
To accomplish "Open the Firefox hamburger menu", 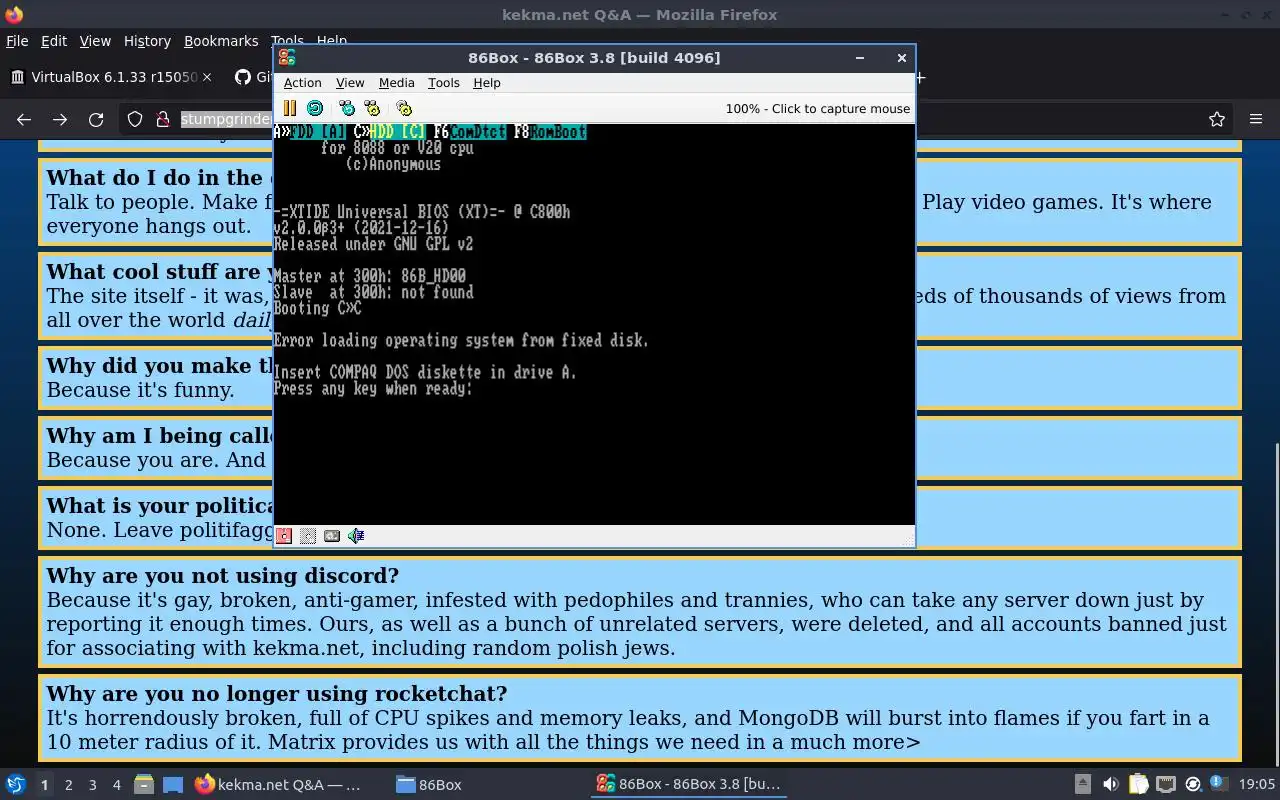I will click(x=1256, y=120).
